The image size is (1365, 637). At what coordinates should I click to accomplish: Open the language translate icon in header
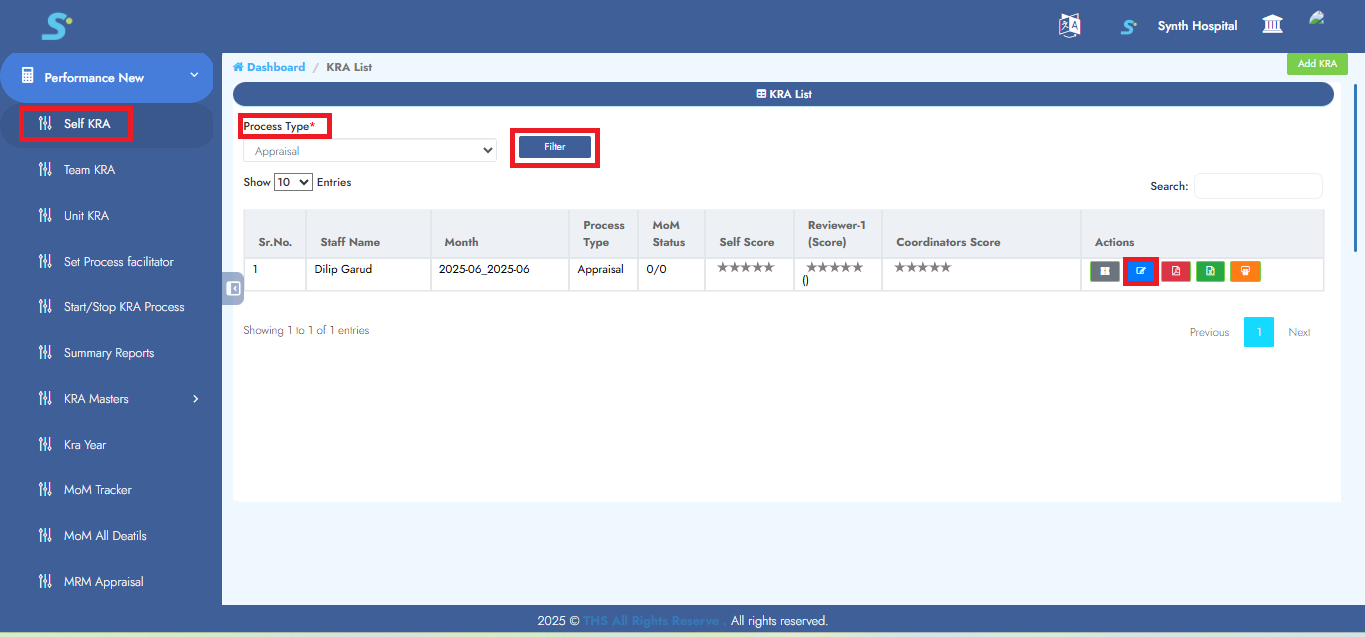coord(1070,26)
